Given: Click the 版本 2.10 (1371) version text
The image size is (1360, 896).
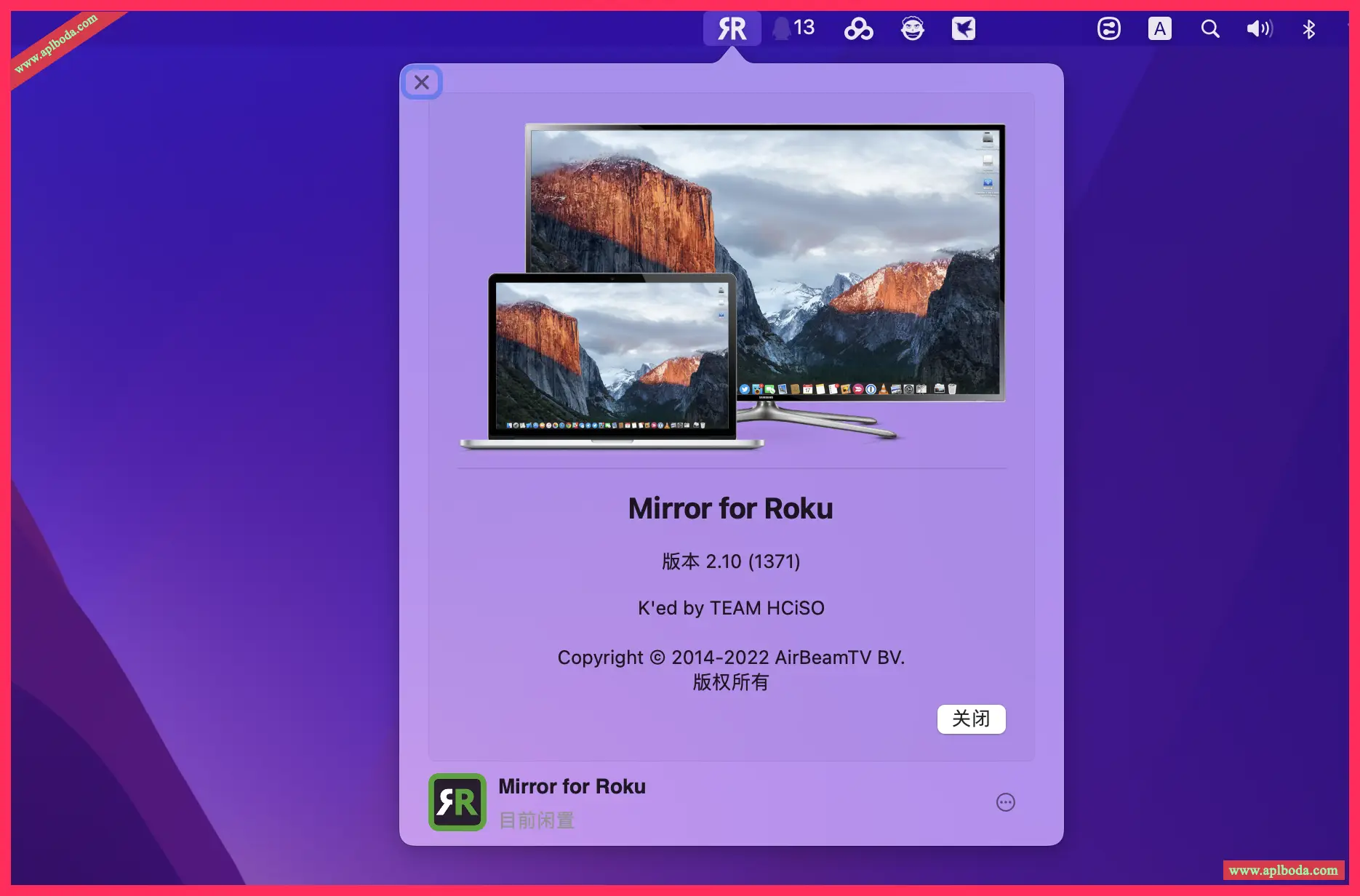Looking at the screenshot, I should click(x=731, y=561).
